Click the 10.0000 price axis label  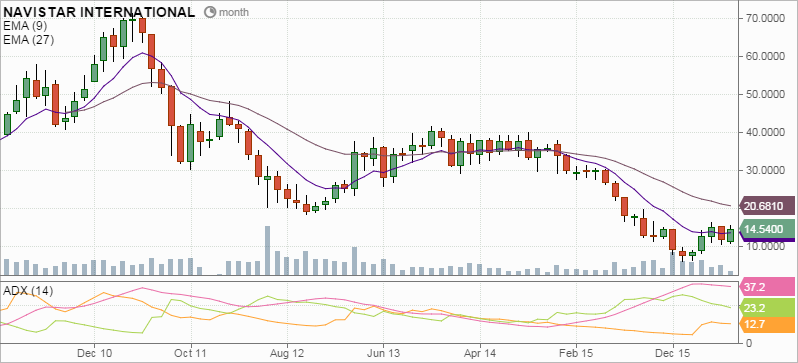pyautogui.click(x=764, y=246)
